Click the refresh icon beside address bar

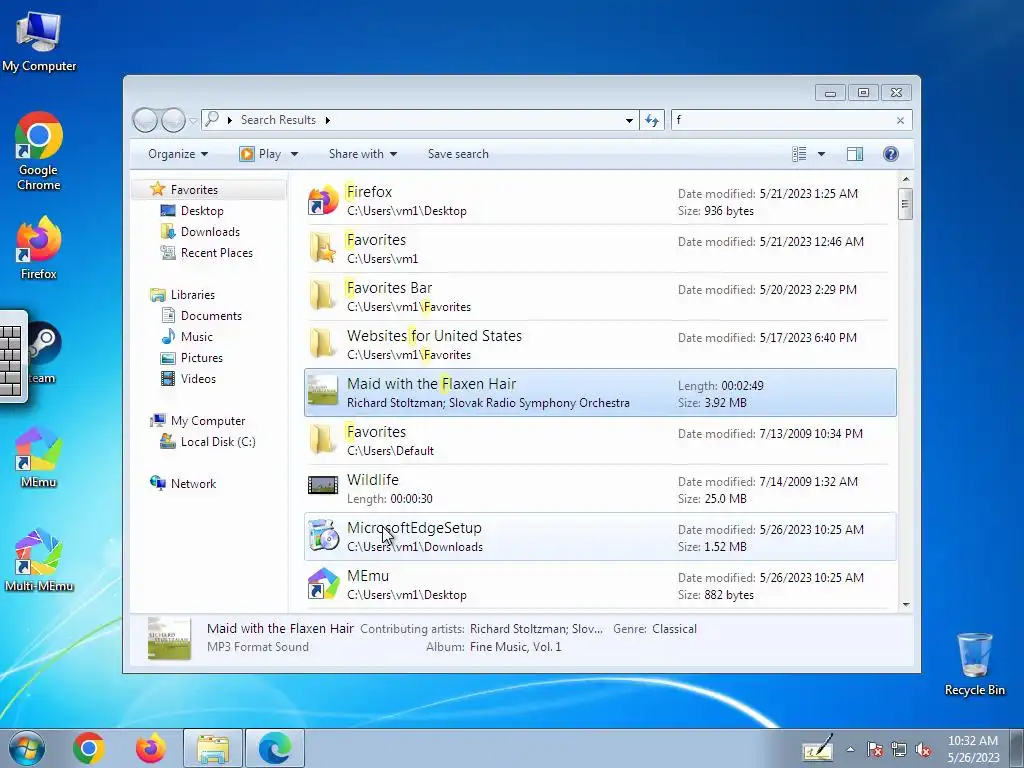[x=652, y=120]
